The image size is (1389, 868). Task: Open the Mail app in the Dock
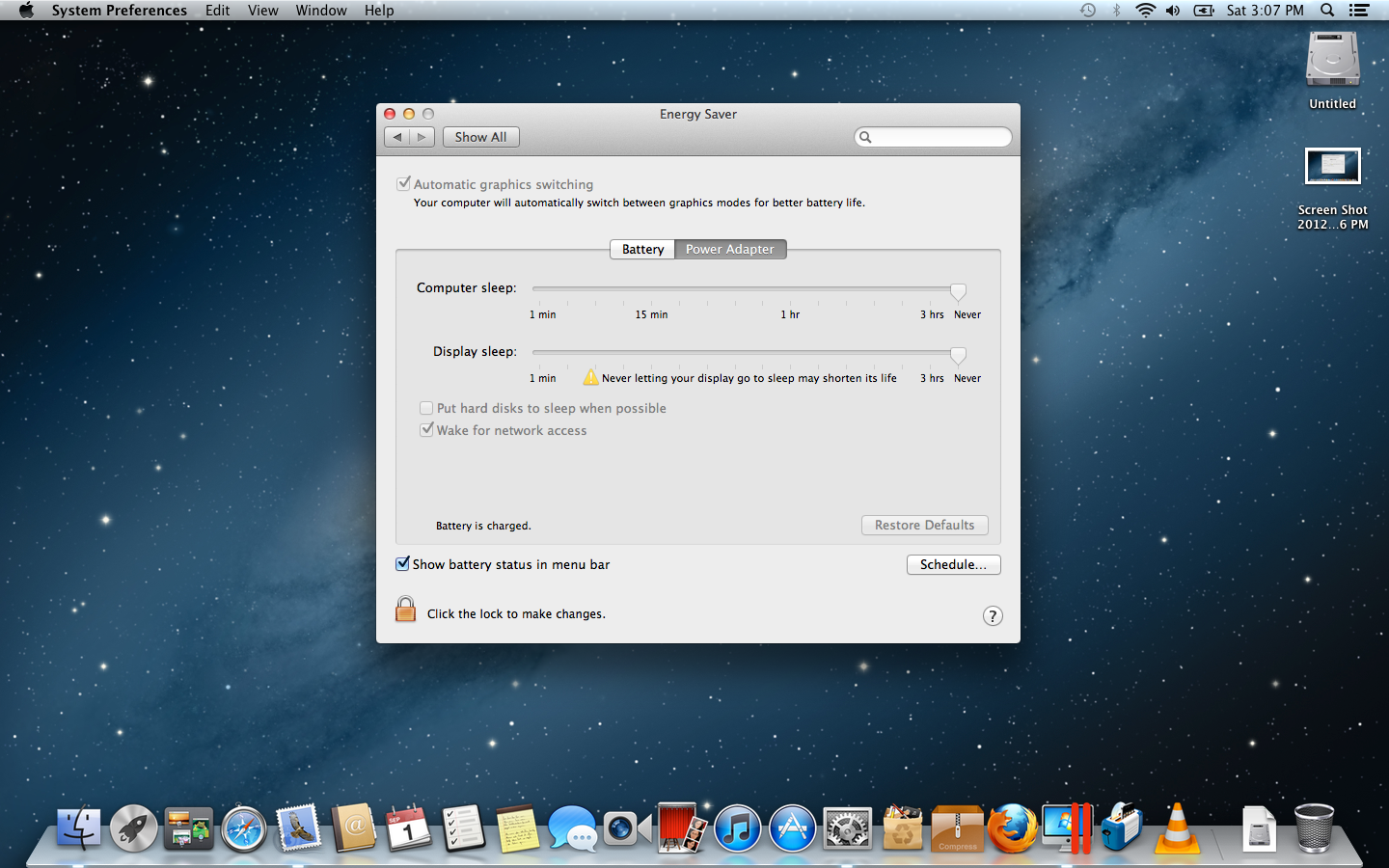[x=298, y=828]
